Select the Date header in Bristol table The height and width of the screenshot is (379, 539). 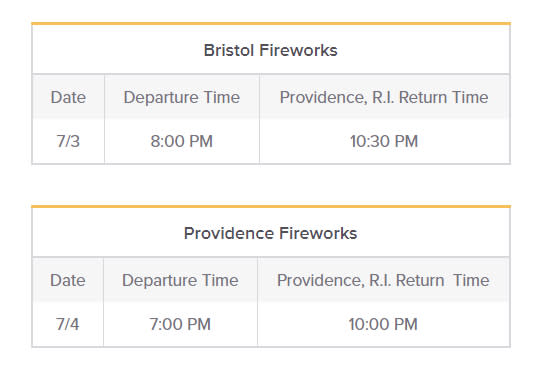[x=68, y=97]
